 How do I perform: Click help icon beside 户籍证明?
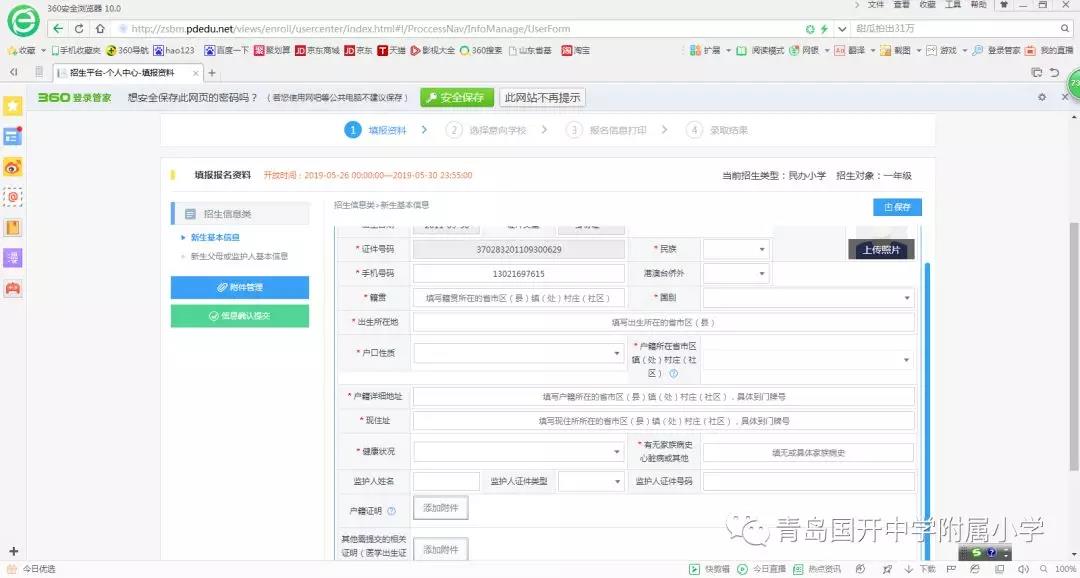click(x=391, y=511)
